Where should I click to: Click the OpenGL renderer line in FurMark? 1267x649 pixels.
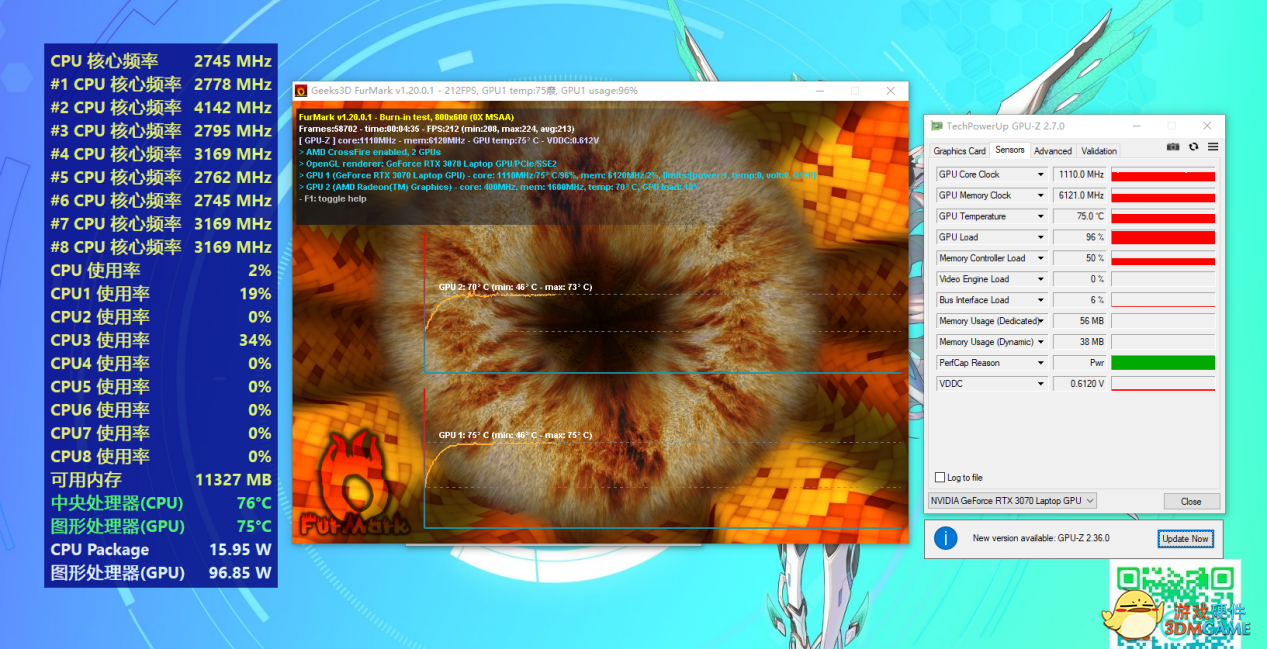427,163
